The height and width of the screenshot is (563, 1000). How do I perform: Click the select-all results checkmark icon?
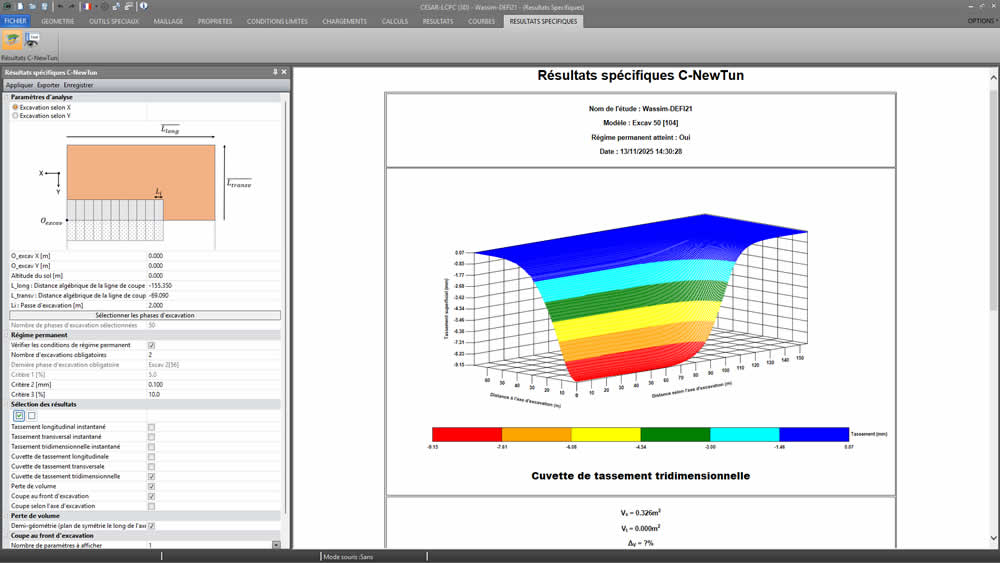19,415
